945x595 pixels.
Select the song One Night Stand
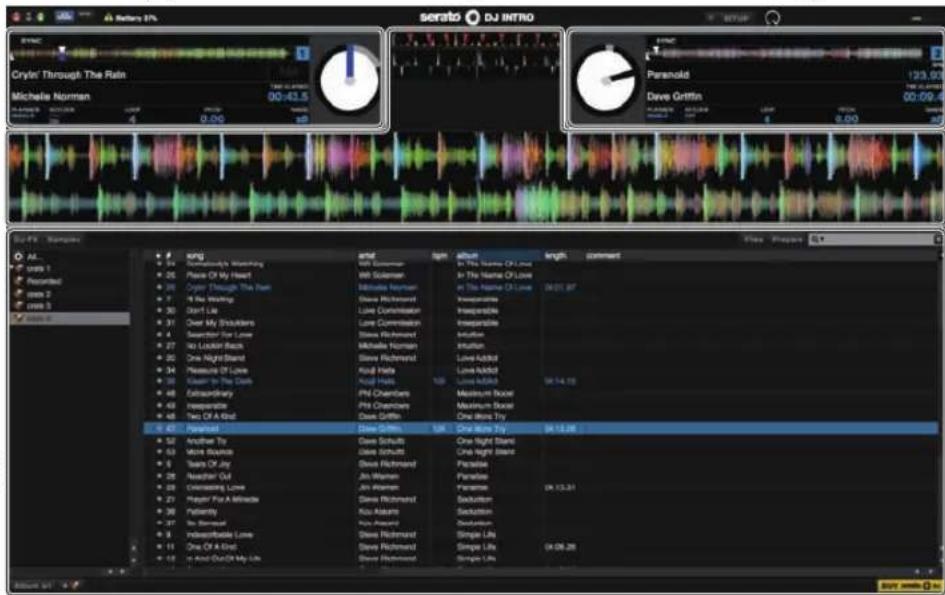[x=216, y=358]
